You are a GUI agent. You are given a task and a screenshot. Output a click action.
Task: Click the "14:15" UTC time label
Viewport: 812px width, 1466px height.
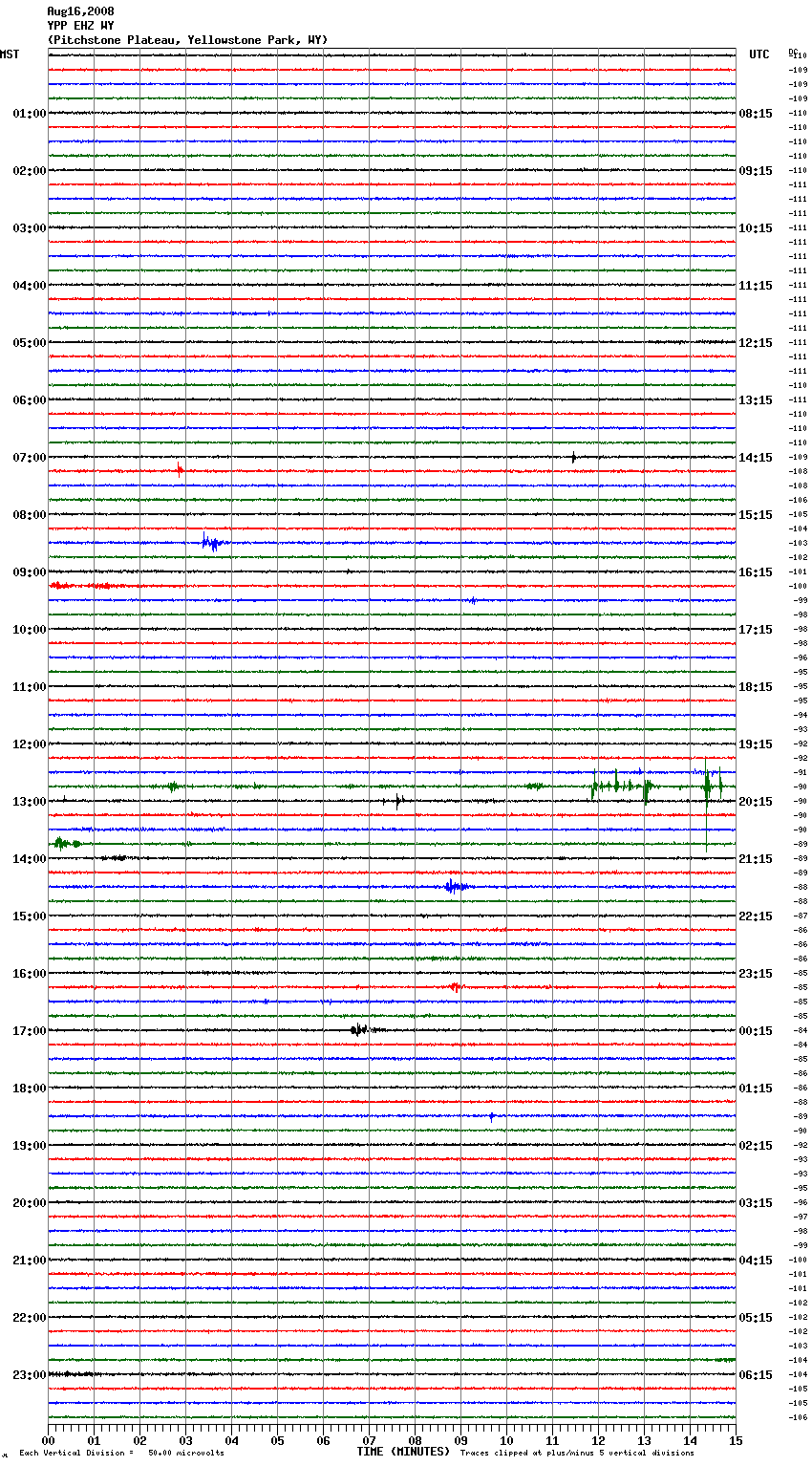coord(756,458)
